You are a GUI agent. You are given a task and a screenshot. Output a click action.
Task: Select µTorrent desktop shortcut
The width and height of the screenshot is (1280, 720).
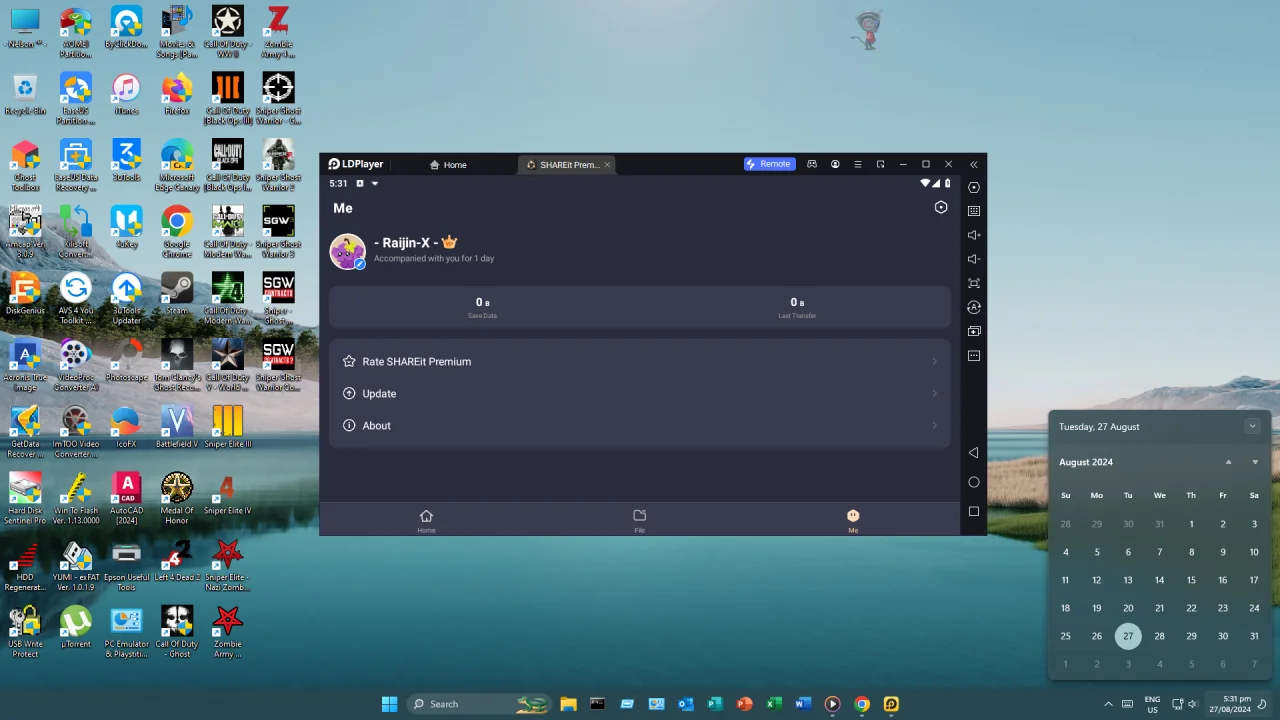tap(76, 628)
